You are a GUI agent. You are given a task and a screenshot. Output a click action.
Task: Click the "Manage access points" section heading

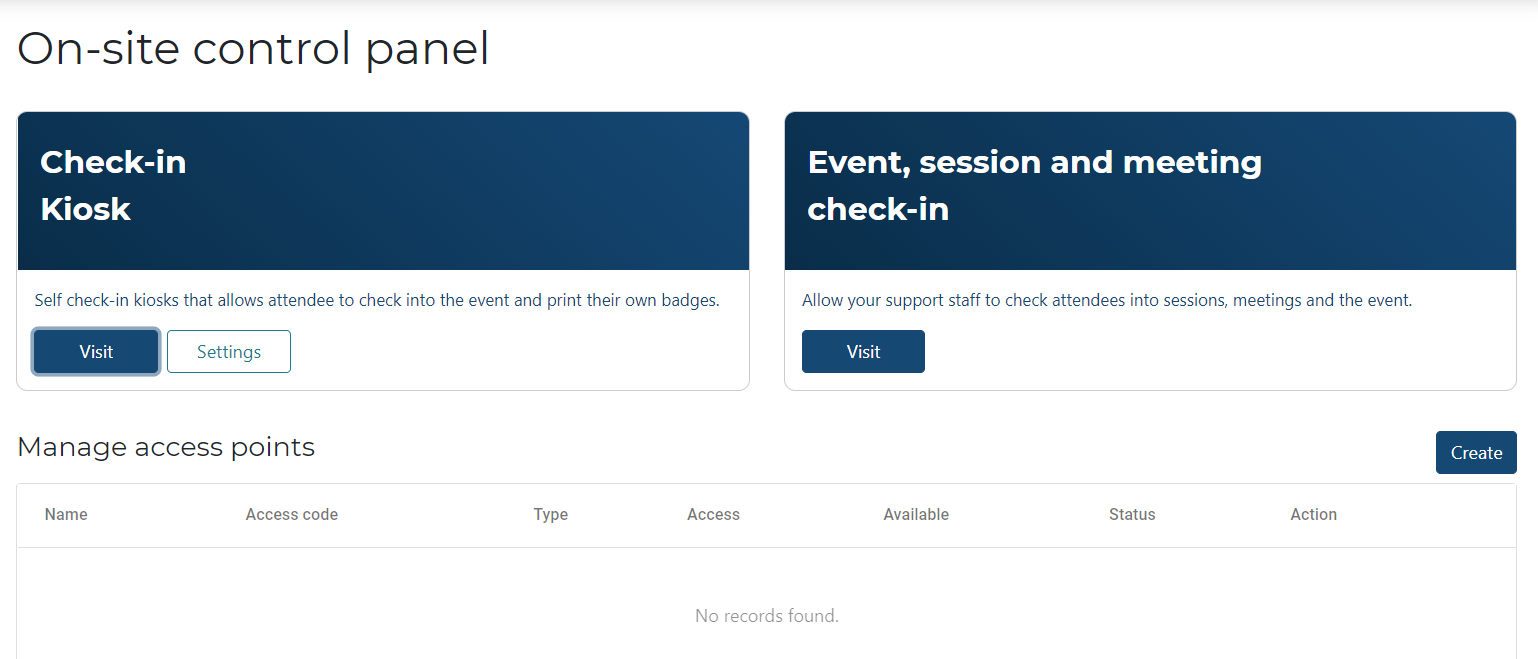coord(166,447)
